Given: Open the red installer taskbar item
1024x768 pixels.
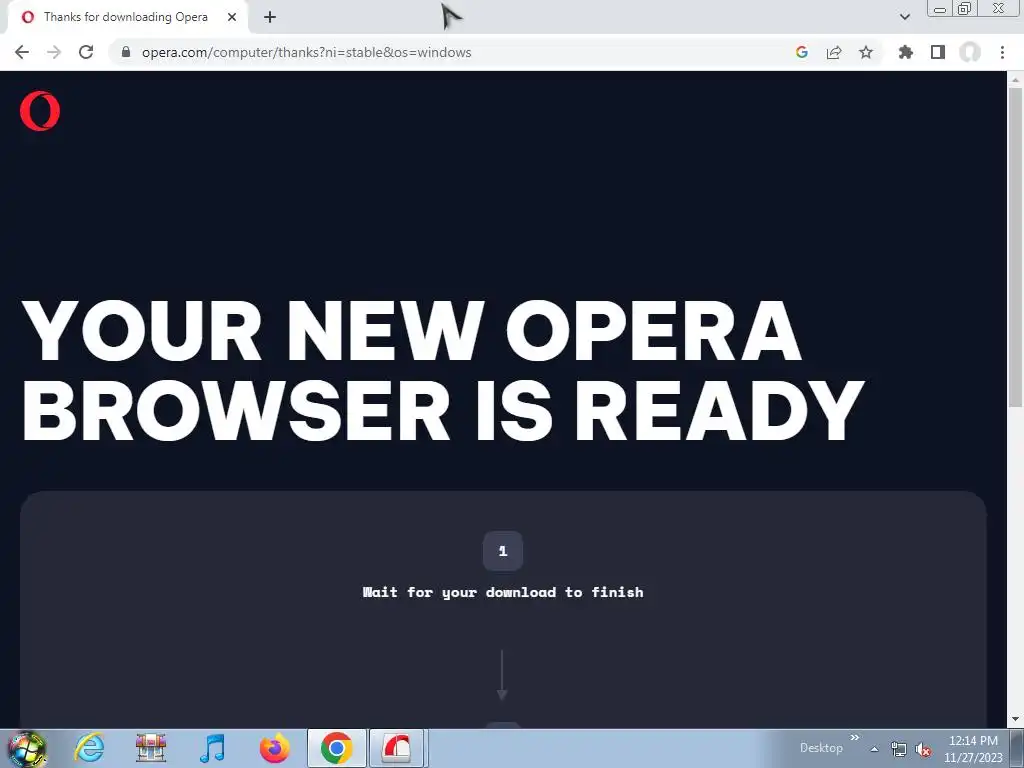Looking at the screenshot, I should pos(397,748).
